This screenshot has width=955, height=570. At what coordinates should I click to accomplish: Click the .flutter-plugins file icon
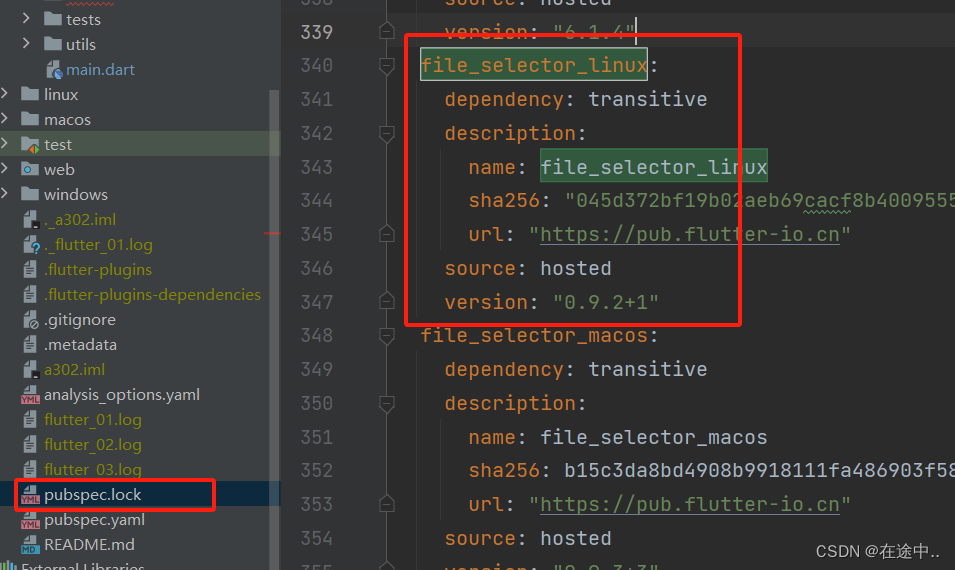29,269
